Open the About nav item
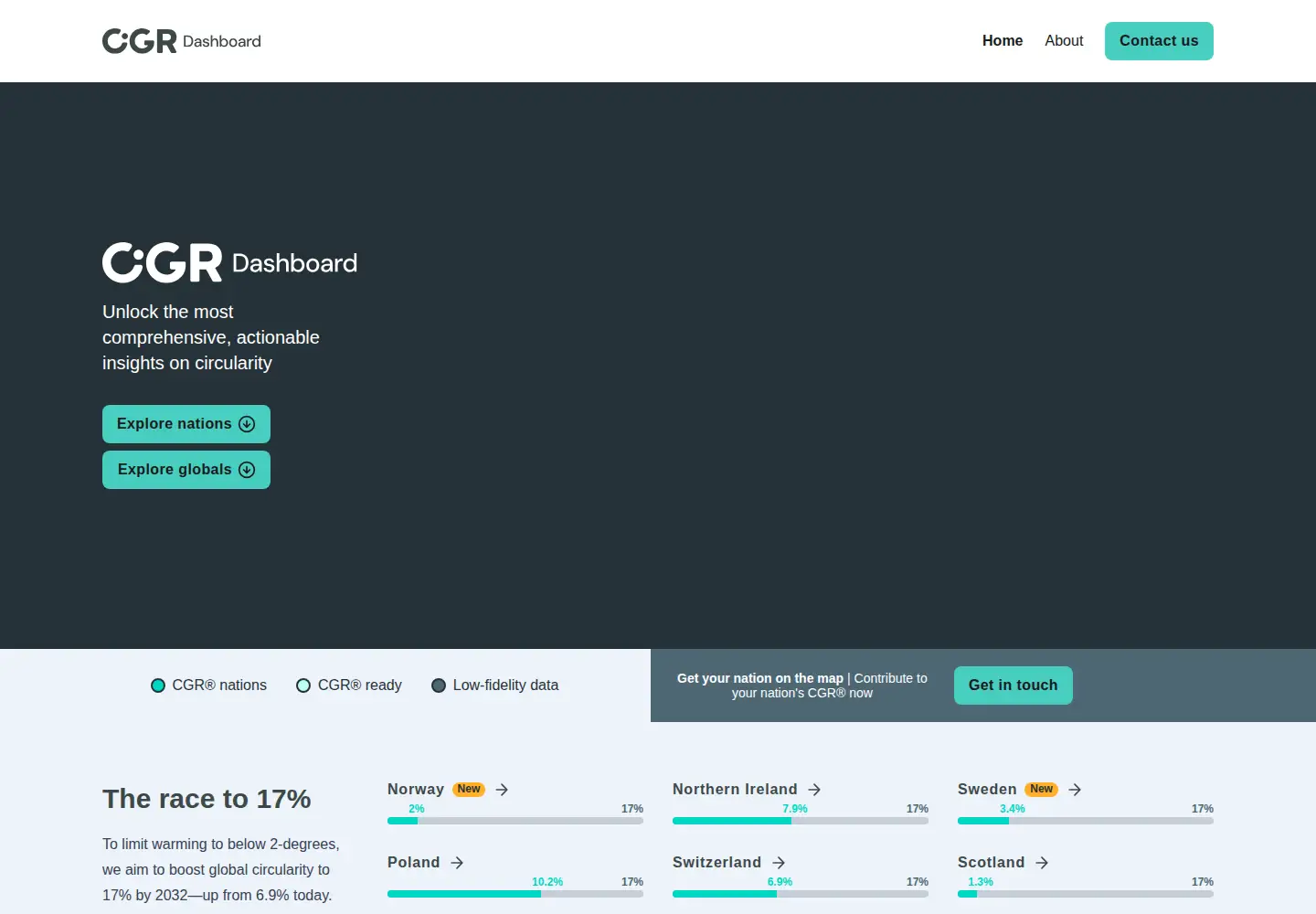The width and height of the screenshot is (1316, 914). 1064,41
